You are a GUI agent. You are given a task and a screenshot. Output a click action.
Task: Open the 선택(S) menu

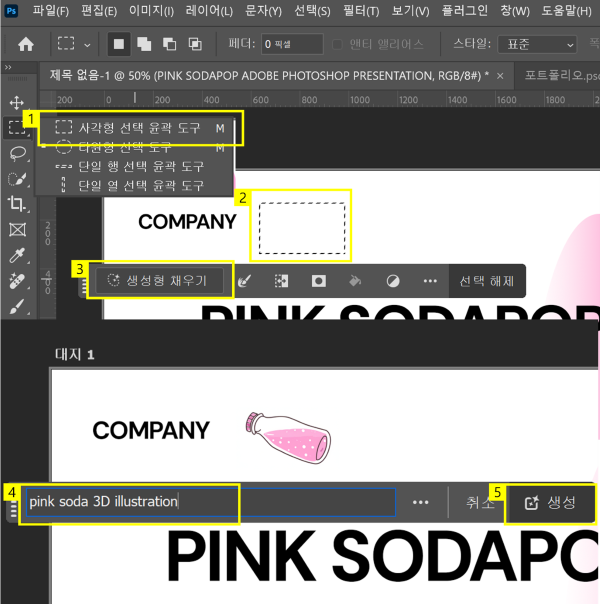point(312,11)
